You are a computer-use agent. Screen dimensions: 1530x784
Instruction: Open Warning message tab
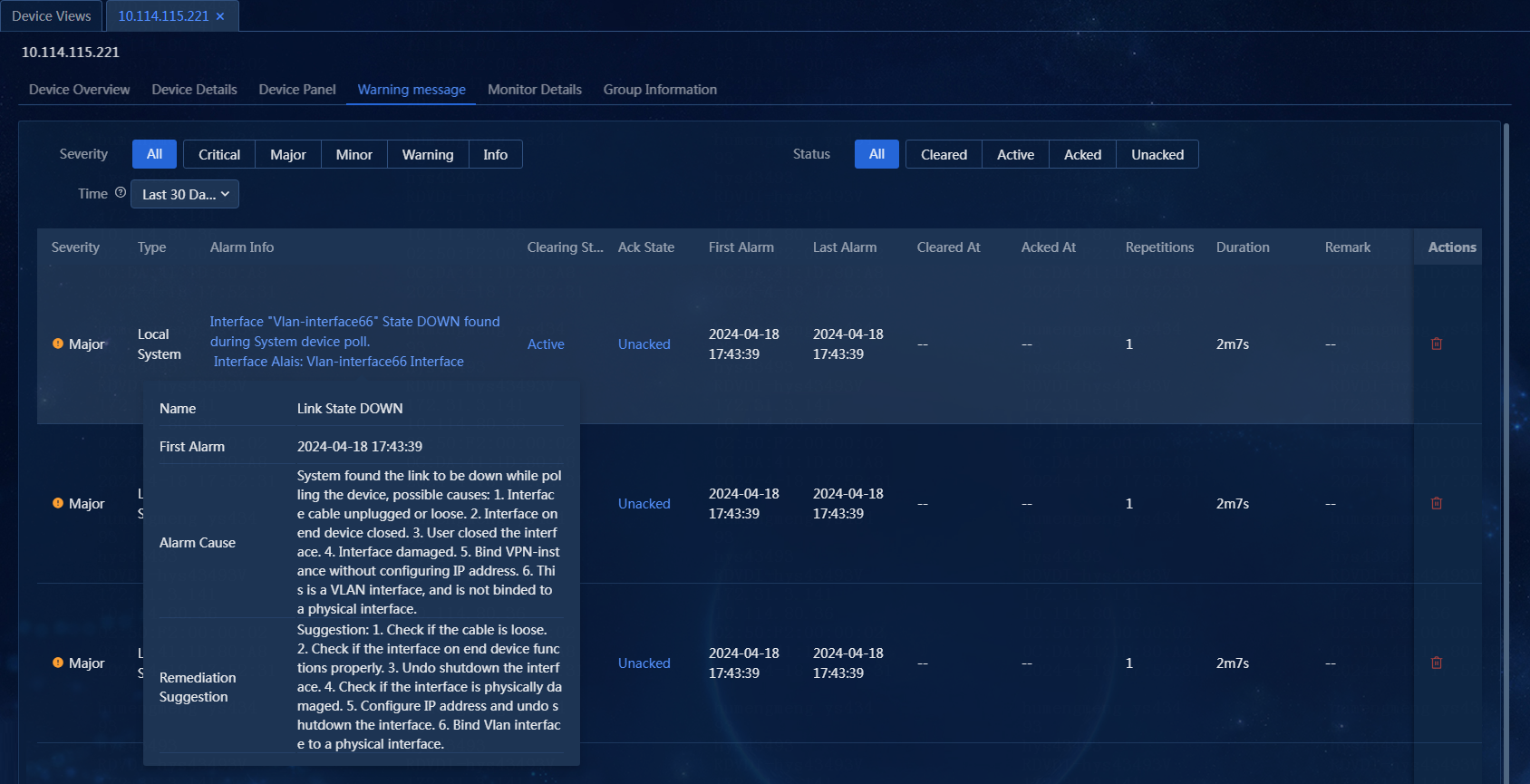point(412,89)
